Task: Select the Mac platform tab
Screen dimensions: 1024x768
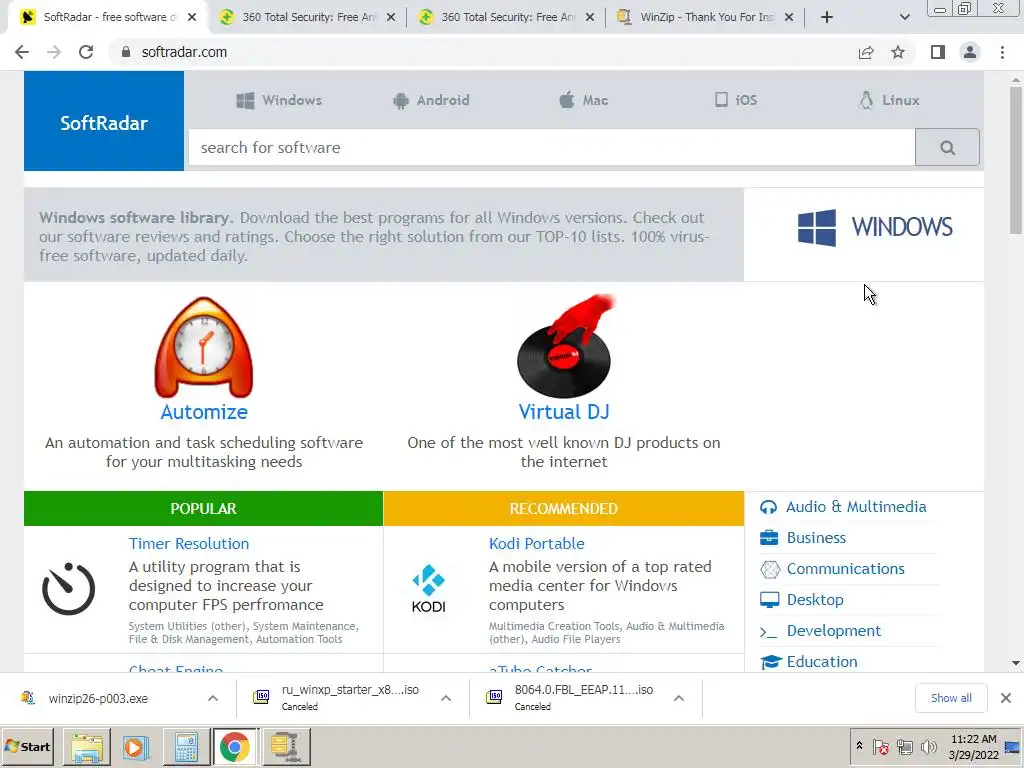Action: 583,101
